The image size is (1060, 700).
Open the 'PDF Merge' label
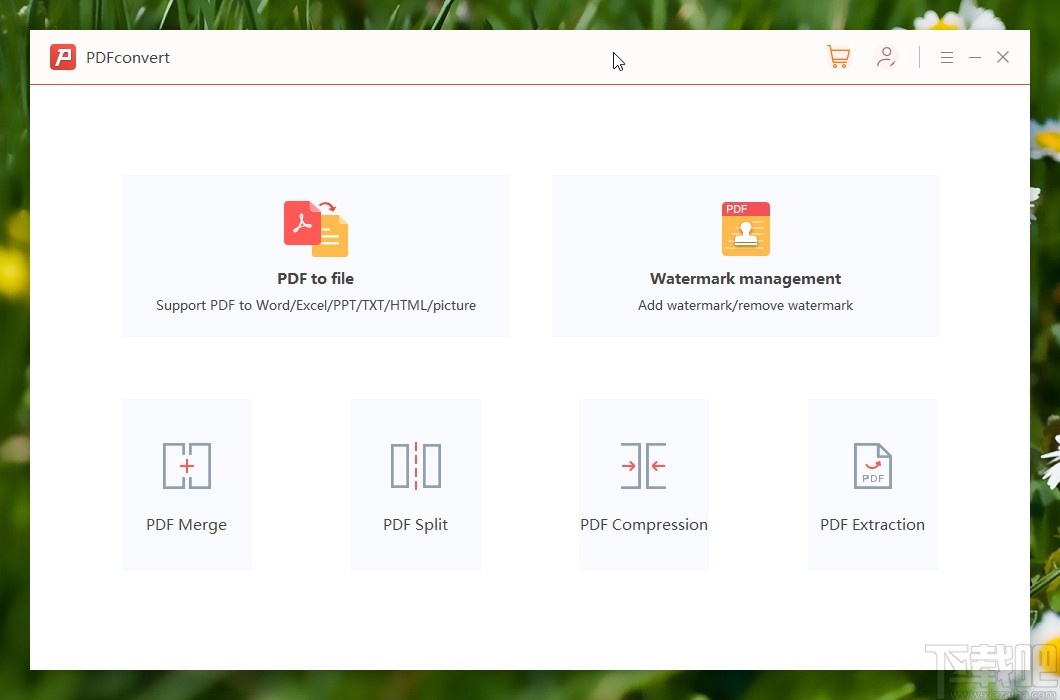[x=187, y=525]
